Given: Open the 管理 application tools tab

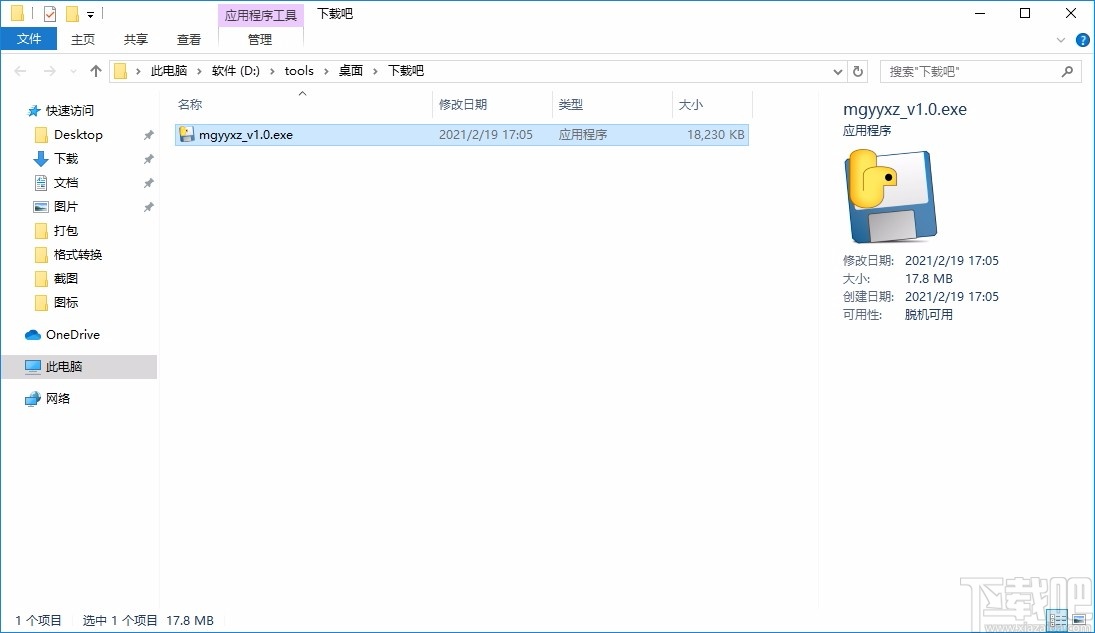Looking at the screenshot, I should (260, 41).
